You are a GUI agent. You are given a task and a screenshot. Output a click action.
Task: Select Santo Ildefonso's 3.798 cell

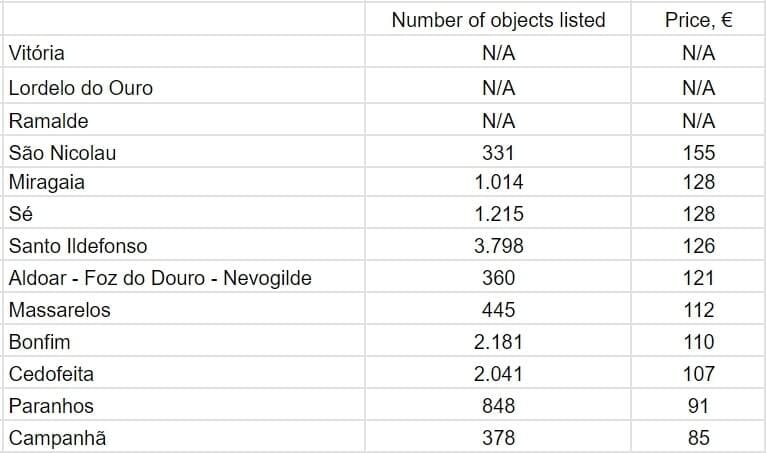[x=498, y=246]
